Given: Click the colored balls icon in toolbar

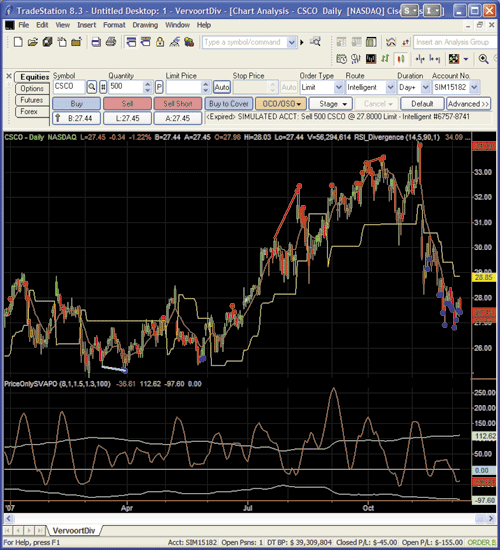Looking at the screenshot, I should click(x=189, y=42).
